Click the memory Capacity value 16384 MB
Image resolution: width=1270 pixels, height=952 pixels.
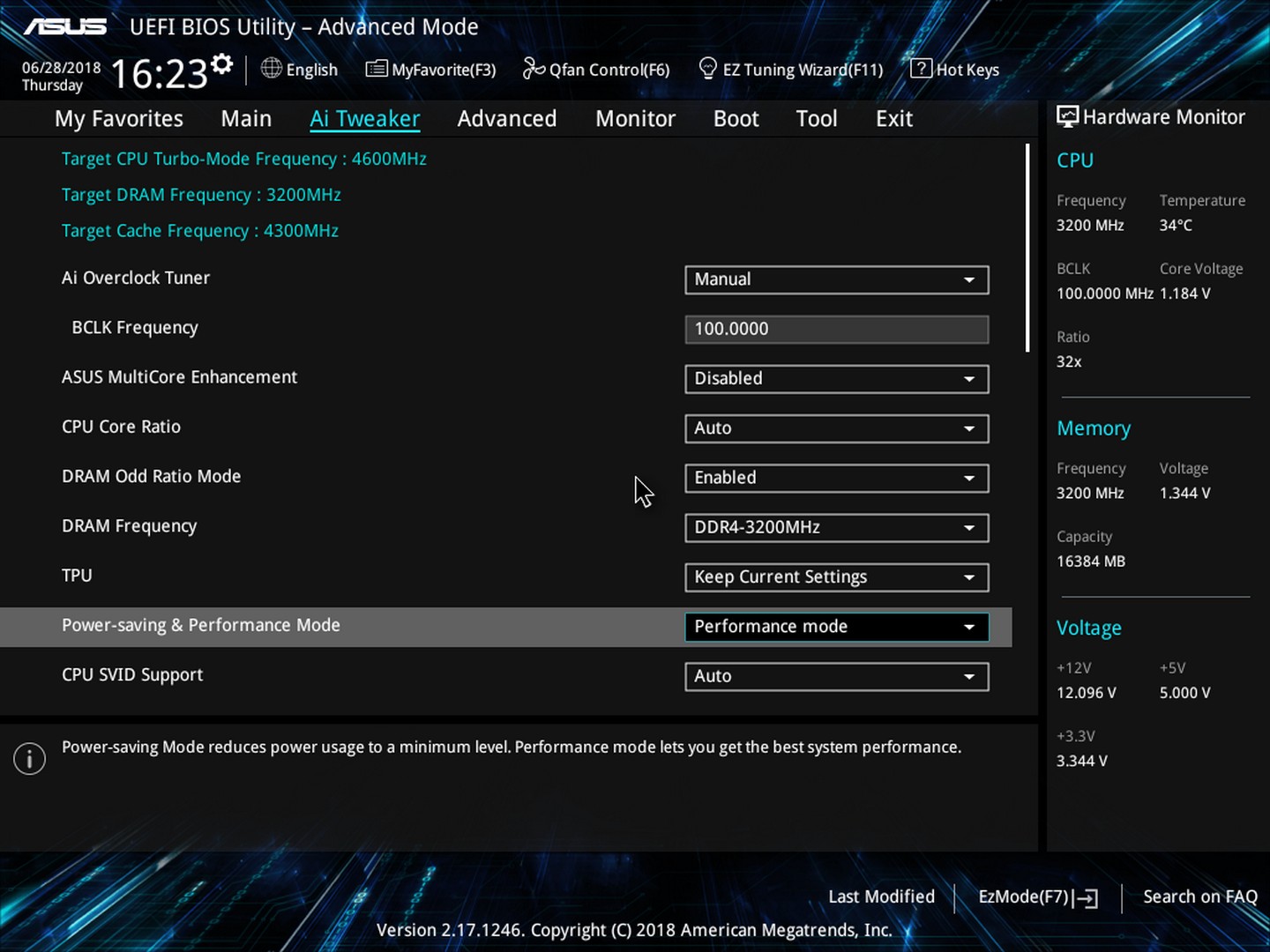(1091, 562)
